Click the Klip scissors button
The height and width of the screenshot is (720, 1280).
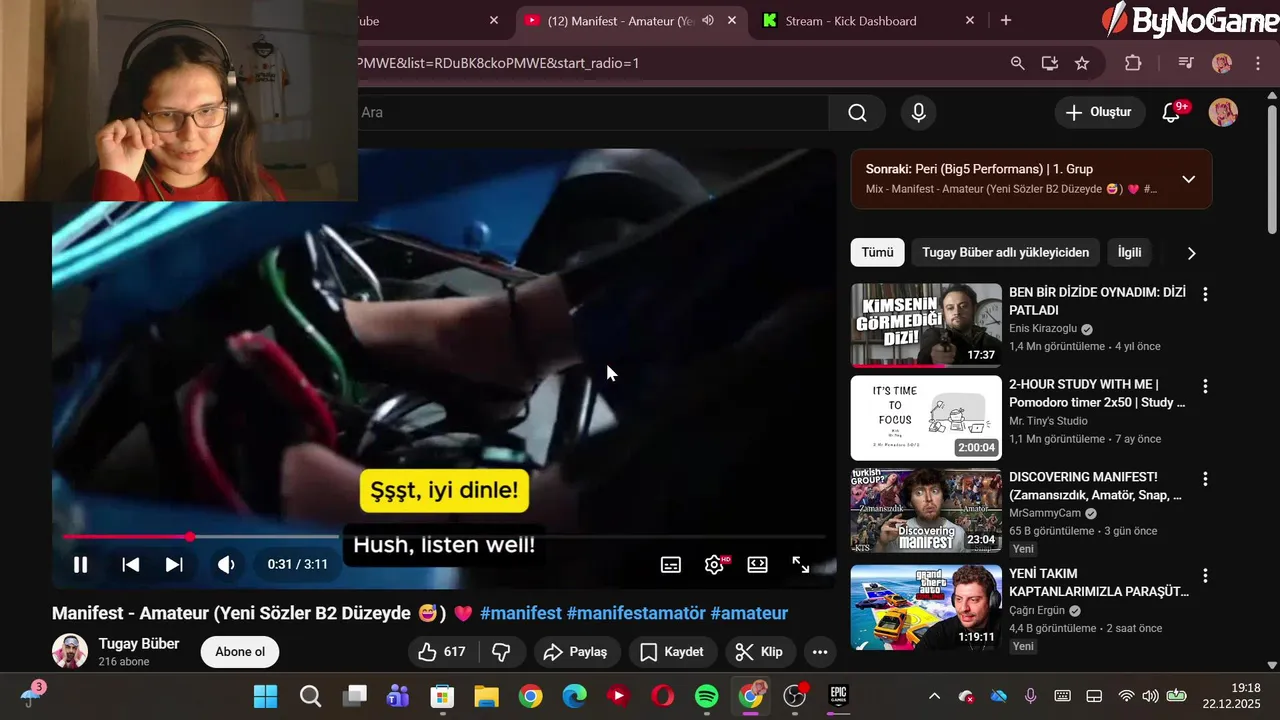(759, 652)
